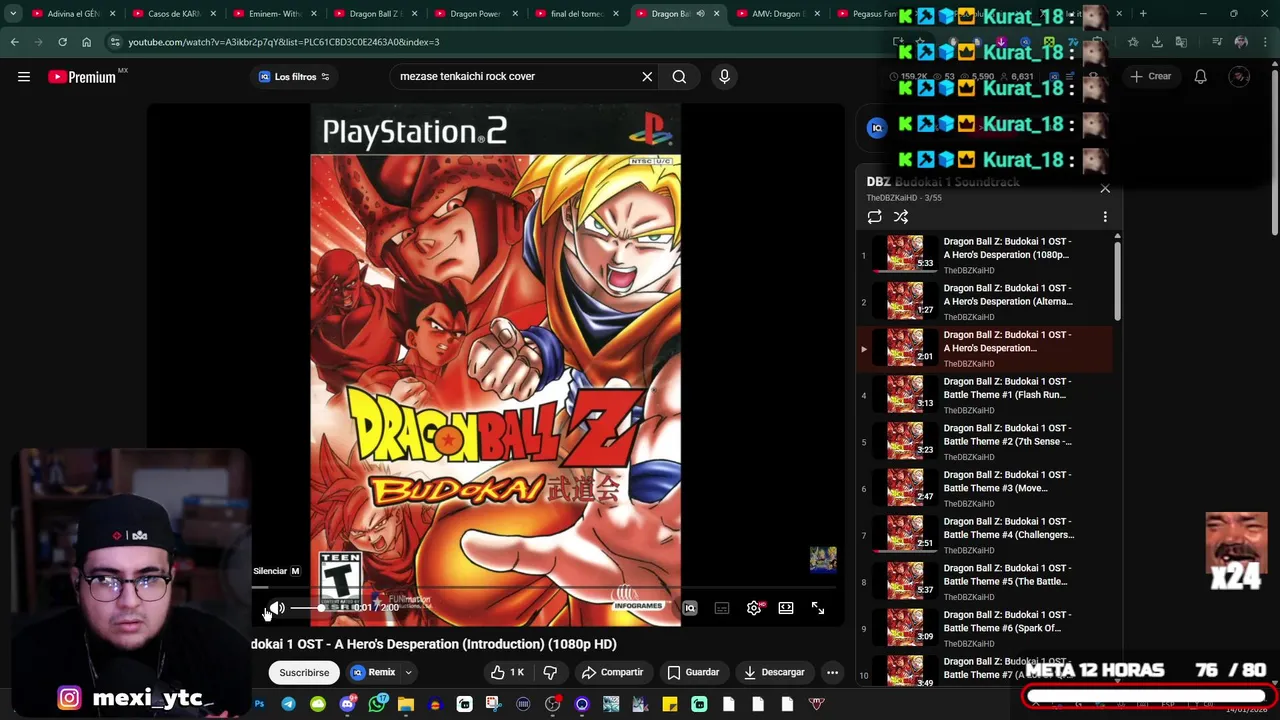Open the account avatar menu

[x=1239, y=77]
